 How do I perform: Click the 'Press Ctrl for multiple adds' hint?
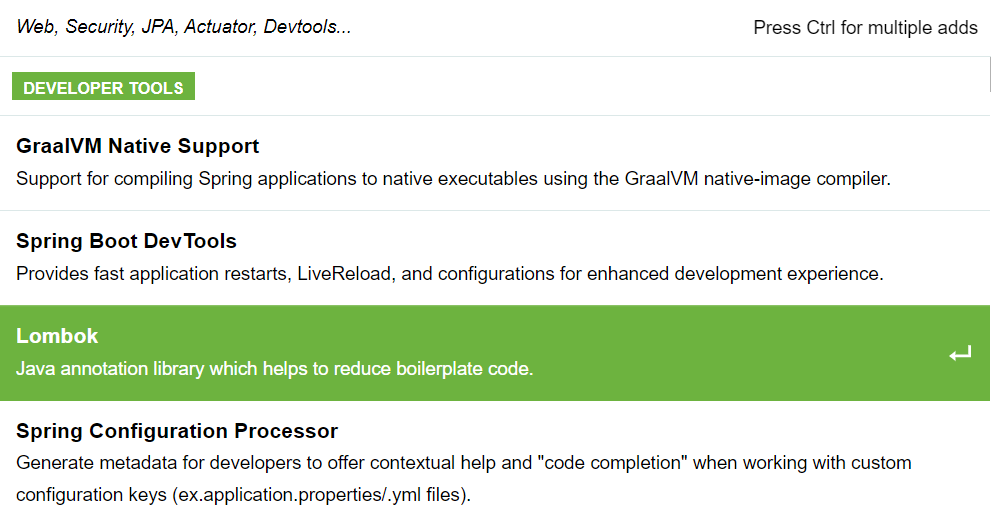coord(865,28)
